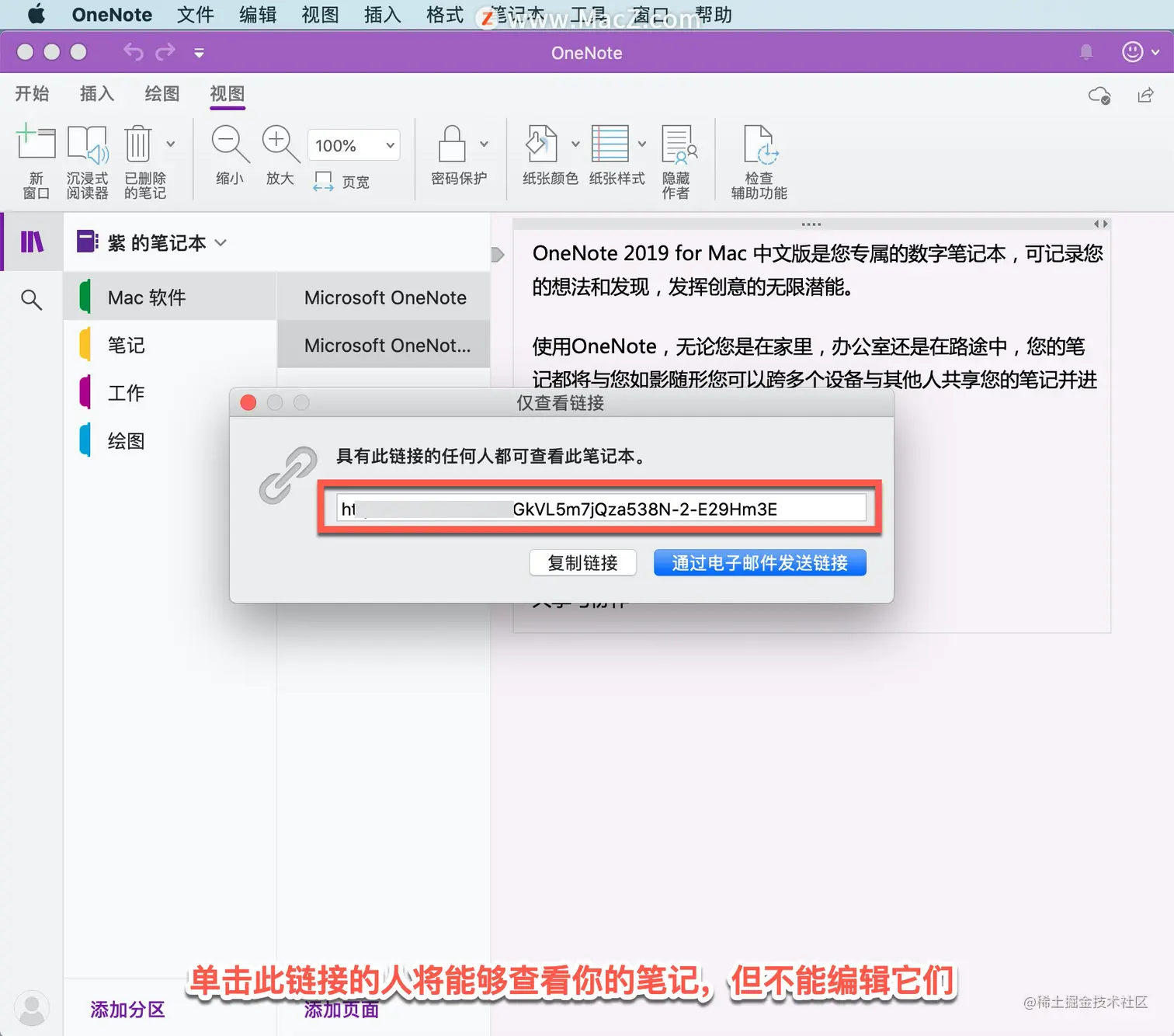Select the 视图 ribbon tab
This screenshot has width=1174, height=1036.
pyautogui.click(x=228, y=94)
